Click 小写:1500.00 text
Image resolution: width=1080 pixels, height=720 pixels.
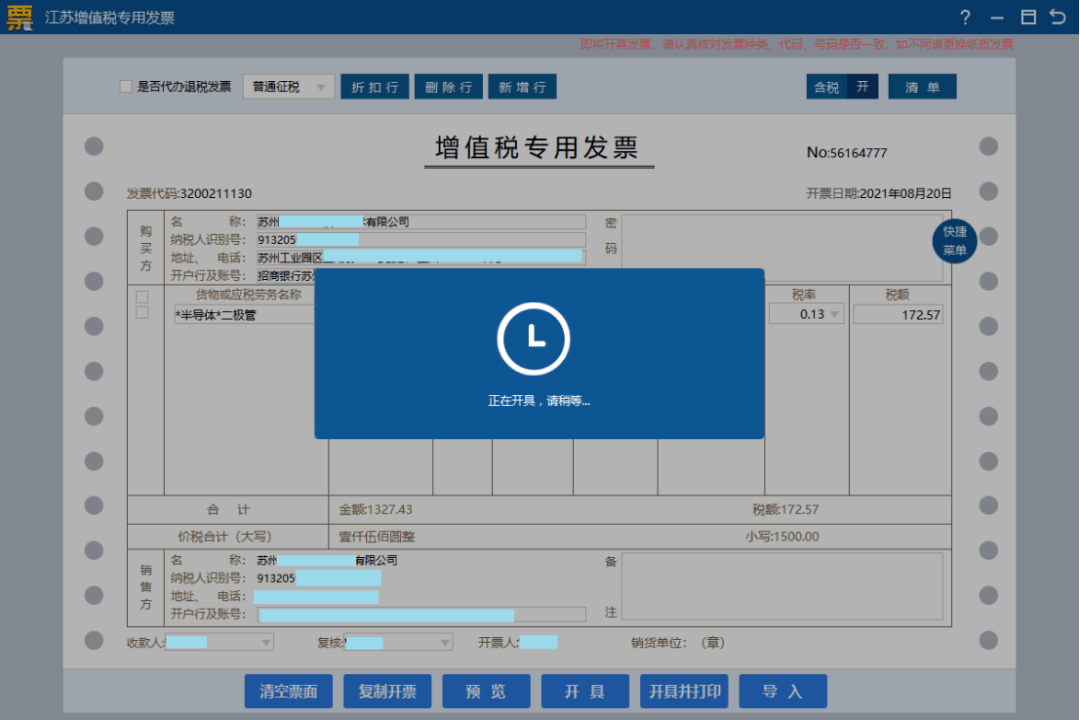click(782, 537)
